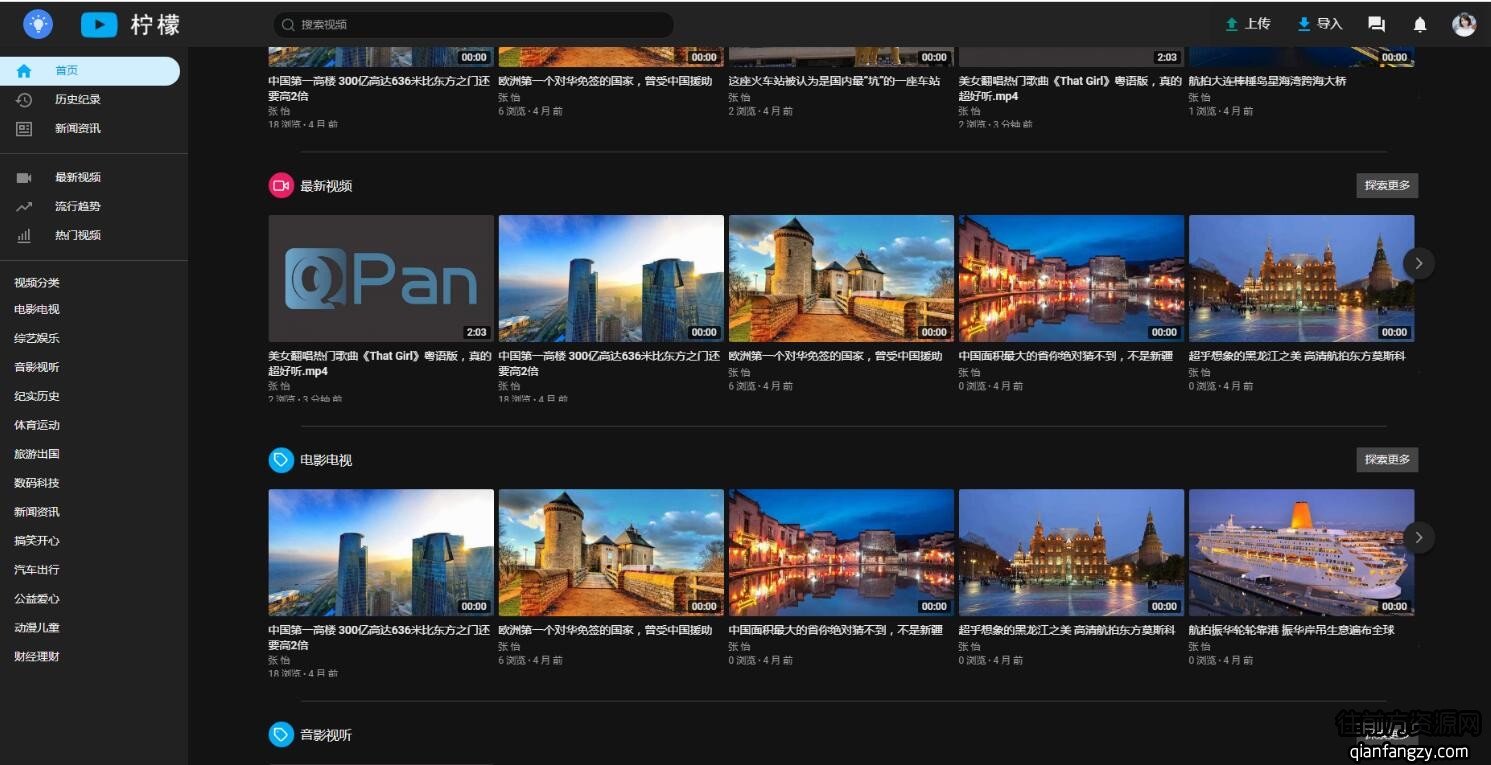Select the 动漫儿童 category

pos(37,628)
